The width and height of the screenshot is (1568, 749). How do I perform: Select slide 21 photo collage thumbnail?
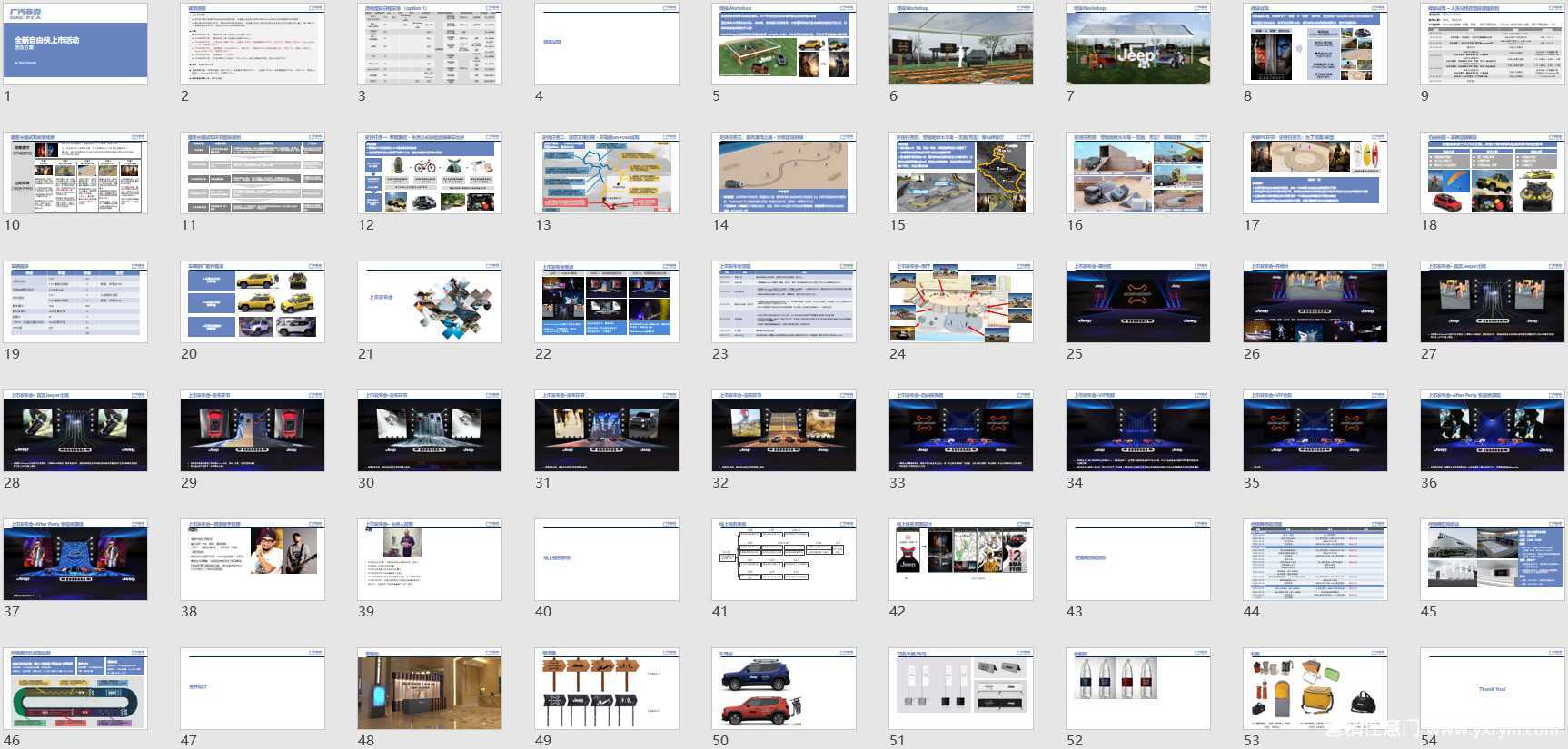coord(430,301)
